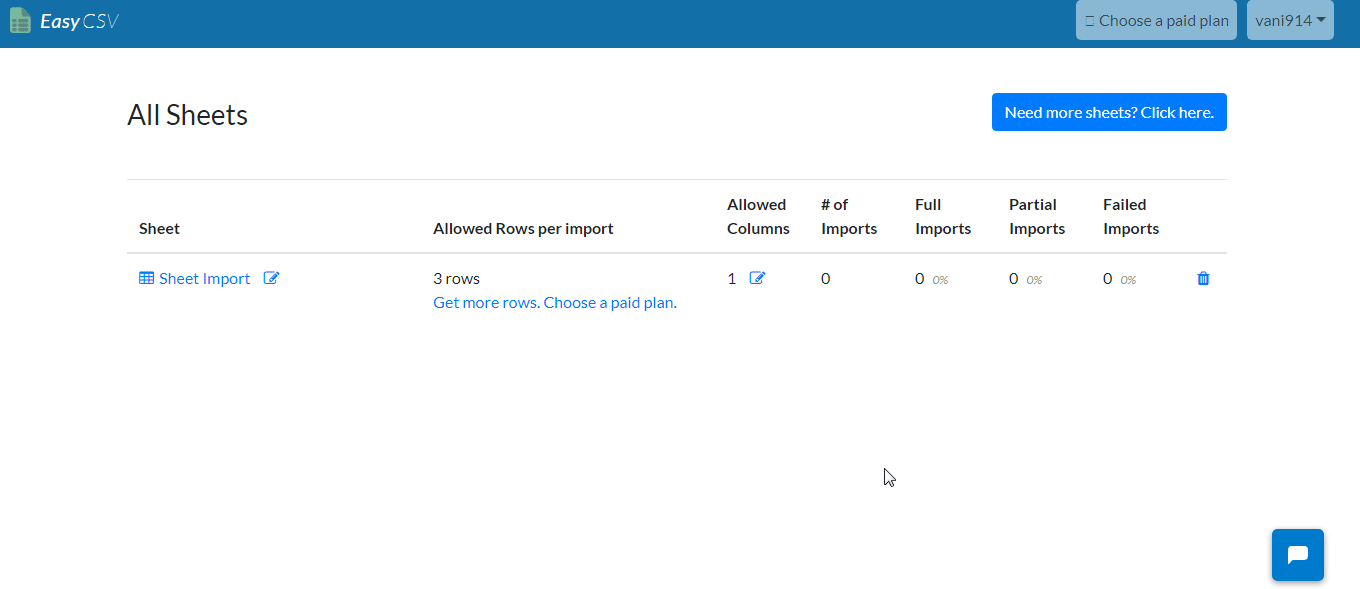Click the Sheet column header
1360x589 pixels.
click(x=159, y=228)
